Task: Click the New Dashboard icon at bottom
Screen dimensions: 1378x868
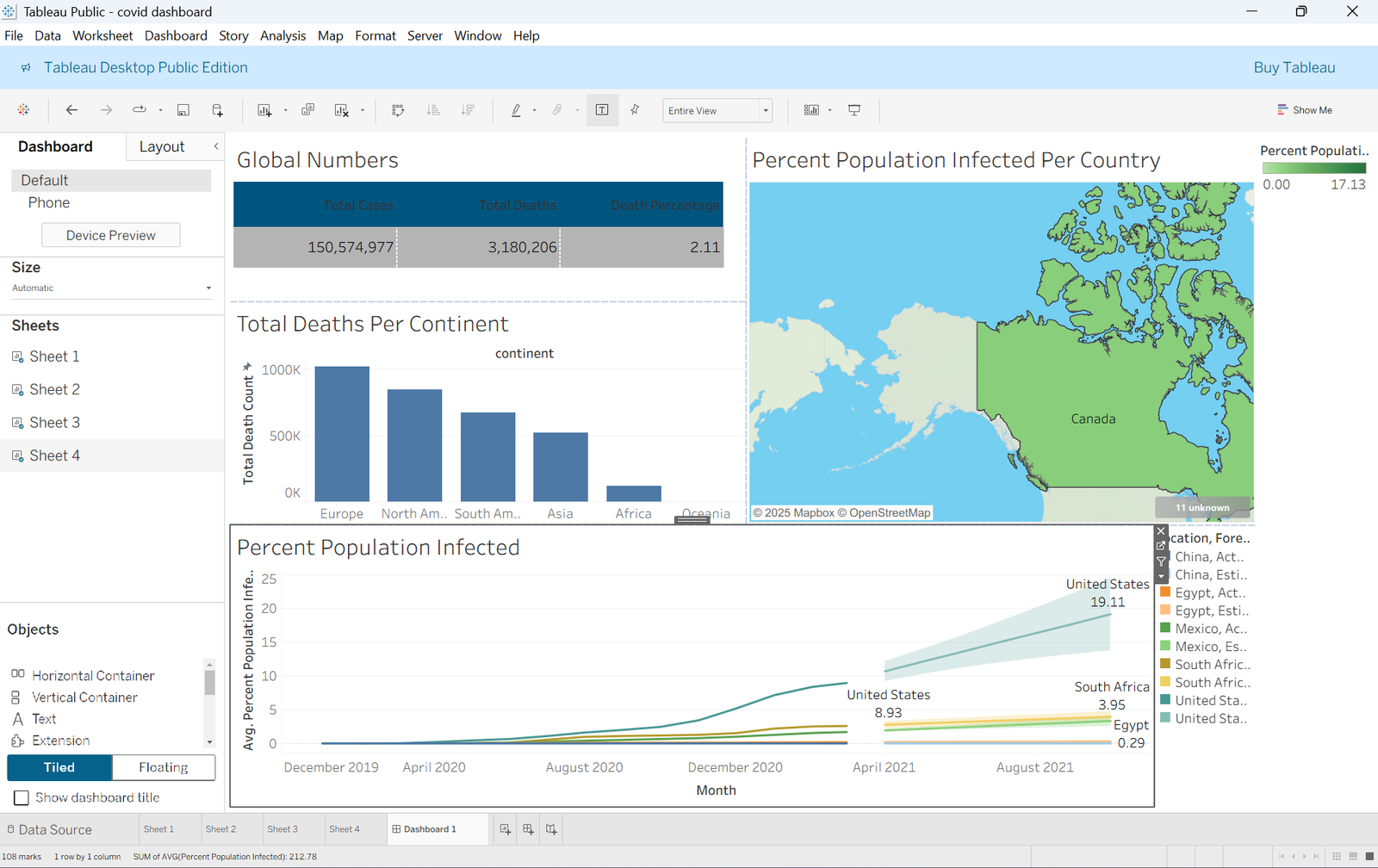Action: (x=528, y=829)
